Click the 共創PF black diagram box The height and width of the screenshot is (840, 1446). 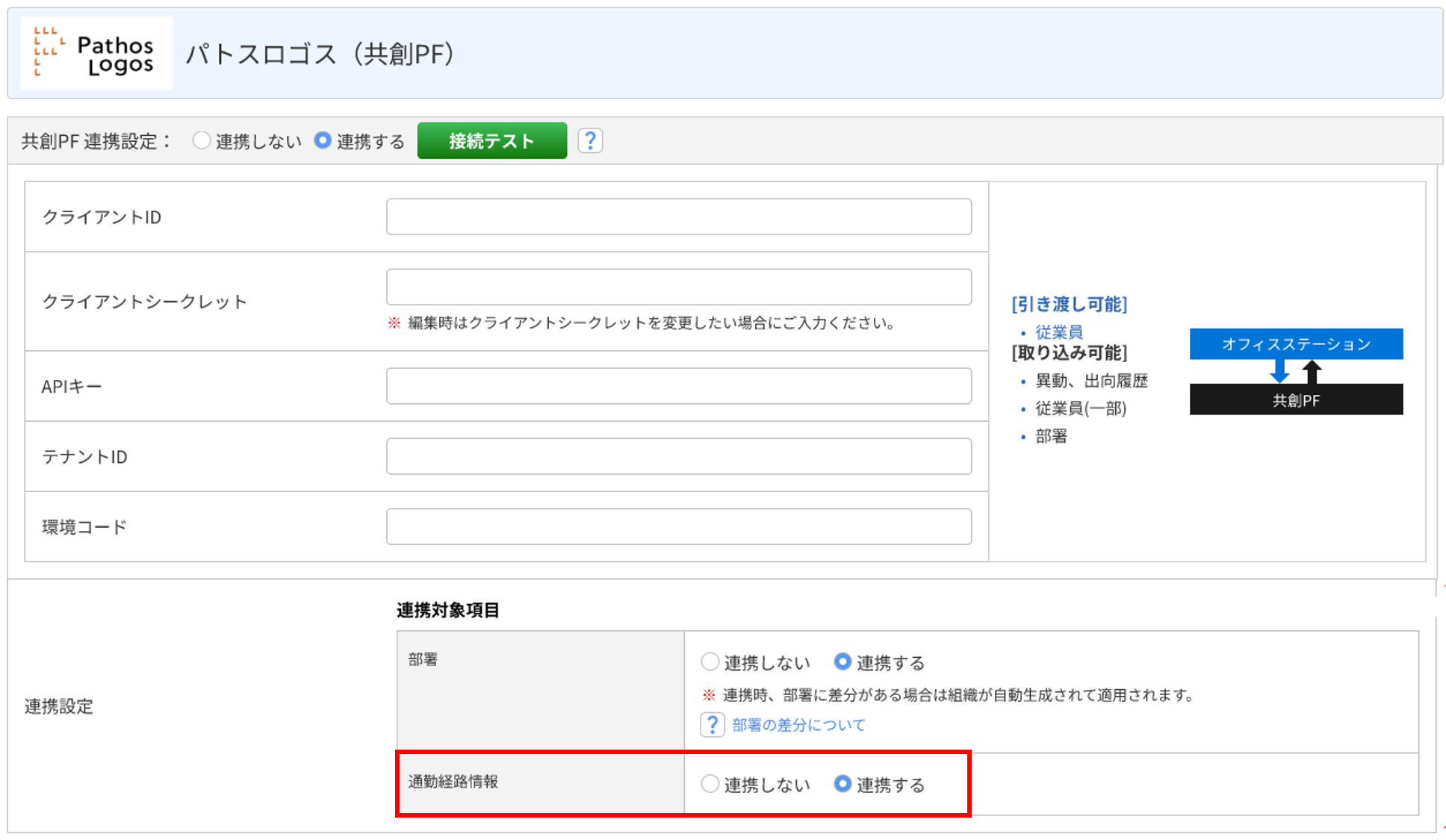tap(1296, 399)
